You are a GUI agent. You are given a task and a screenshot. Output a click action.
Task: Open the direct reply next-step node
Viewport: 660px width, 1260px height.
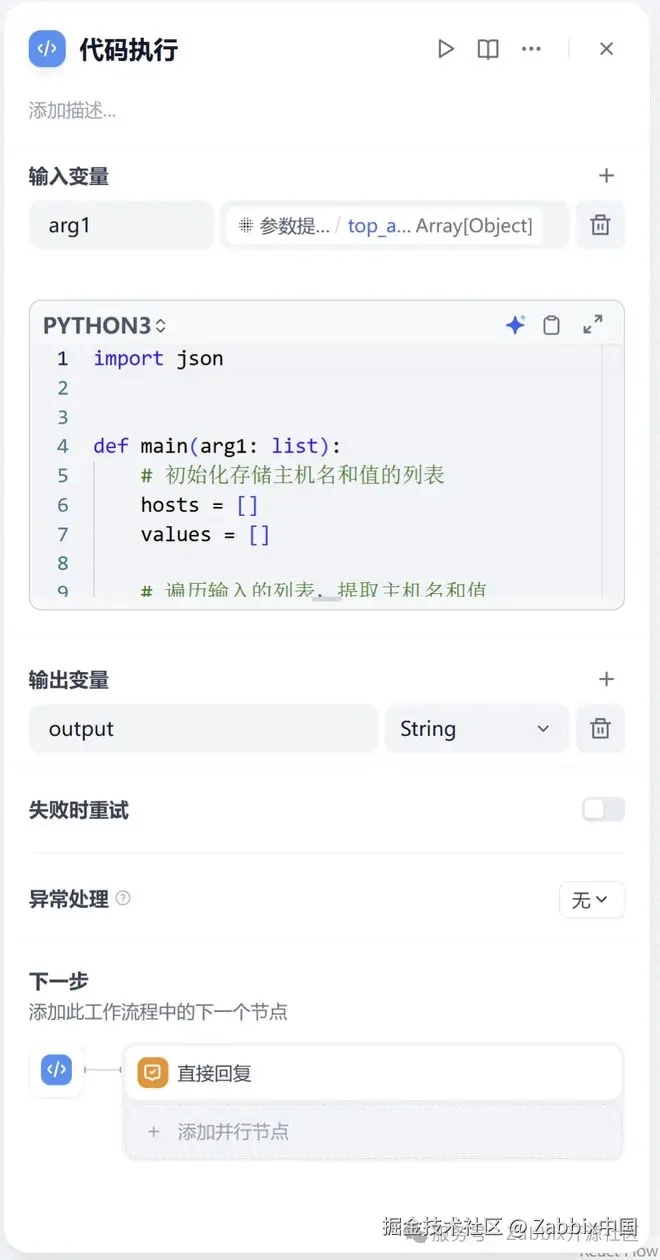[x=372, y=1074]
